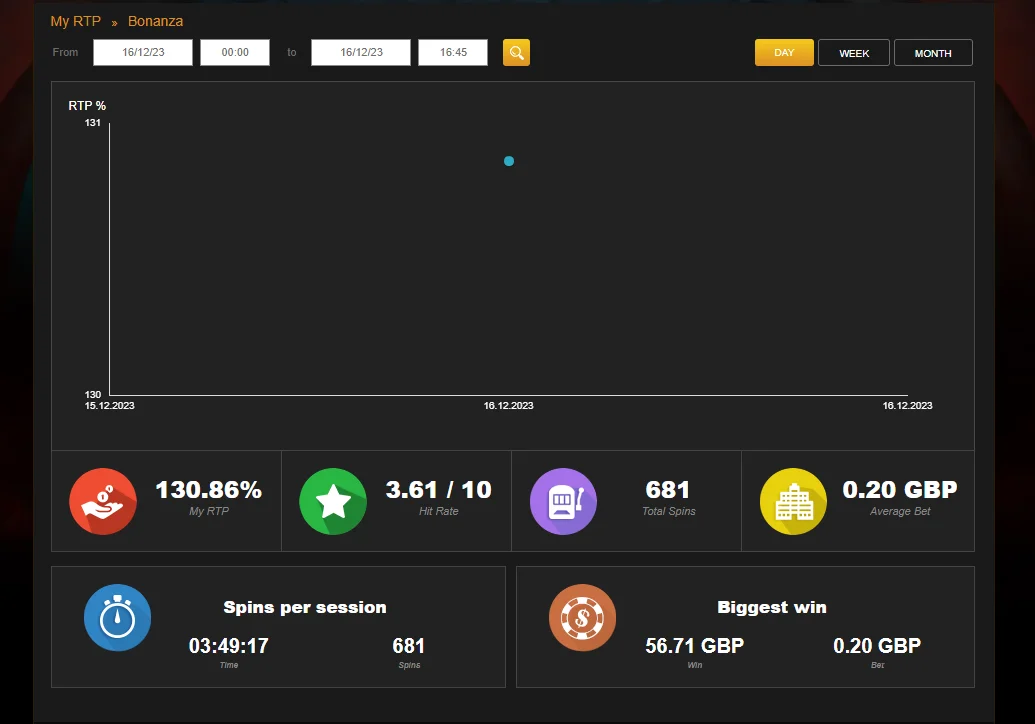Click the blue stopwatch Spins per session icon
The image size is (1035, 724).
tap(117, 617)
